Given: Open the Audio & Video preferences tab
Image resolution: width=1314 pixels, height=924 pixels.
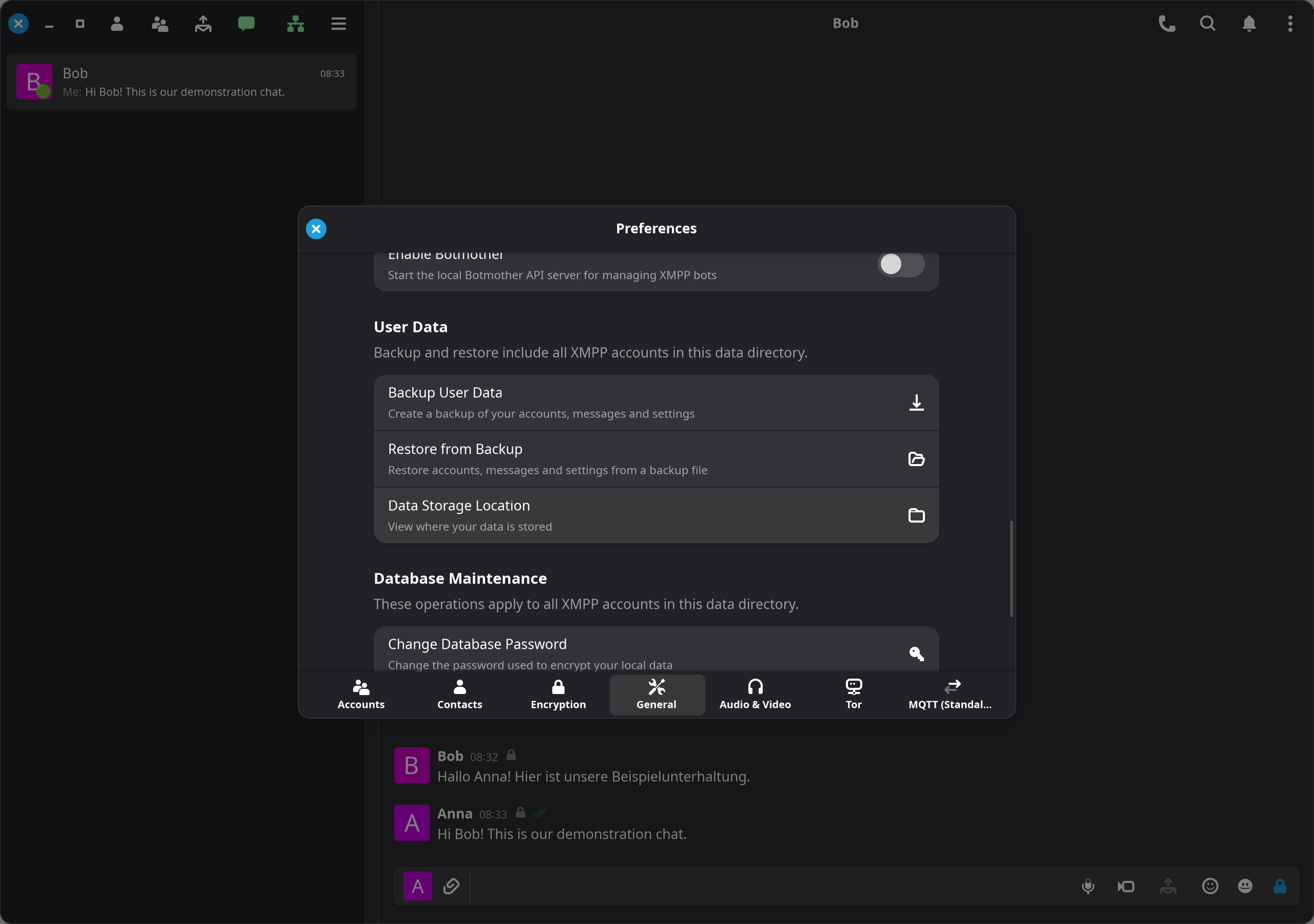Looking at the screenshot, I should pos(755,695).
